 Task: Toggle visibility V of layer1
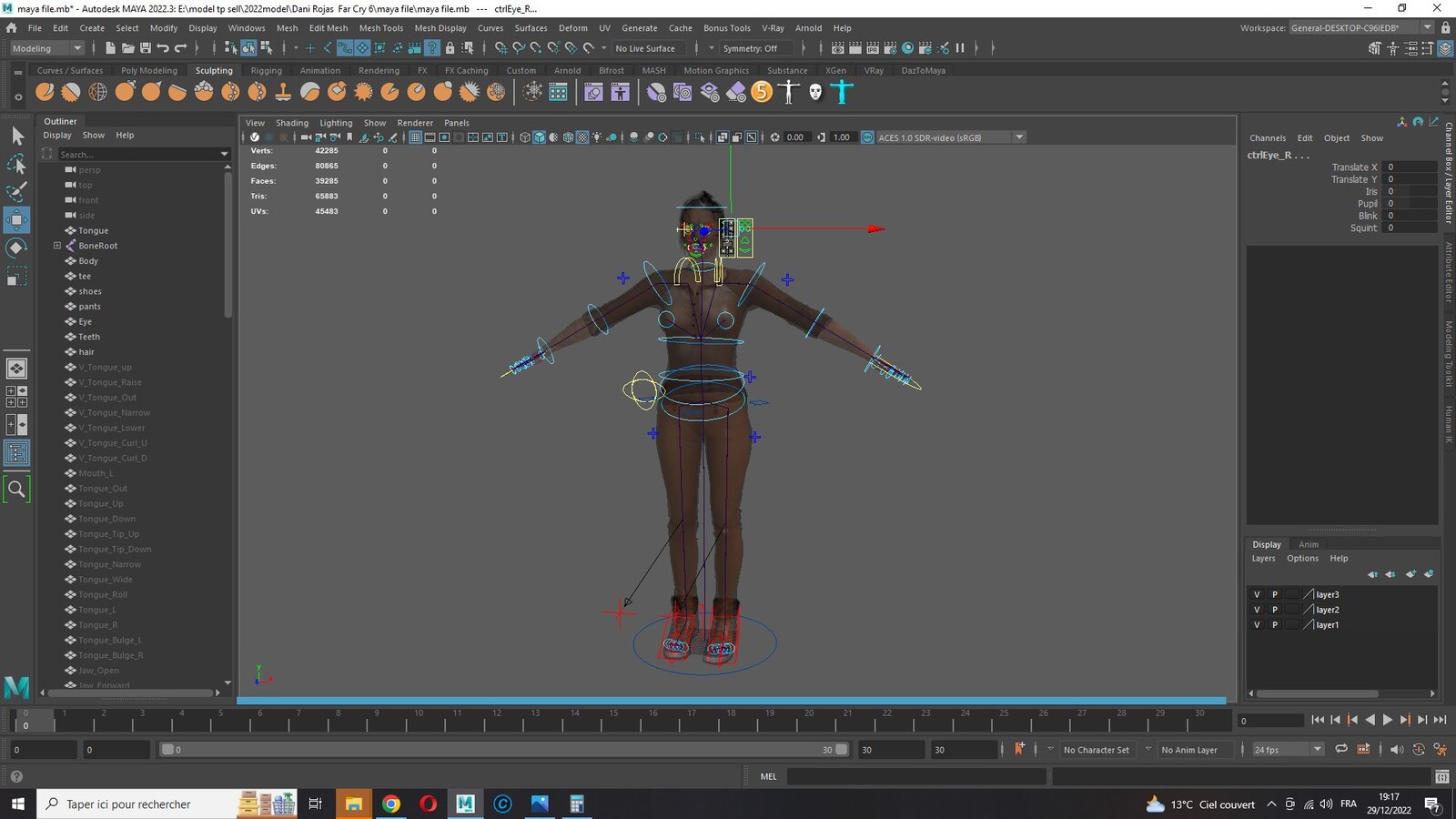pyautogui.click(x=1257, y=625)
